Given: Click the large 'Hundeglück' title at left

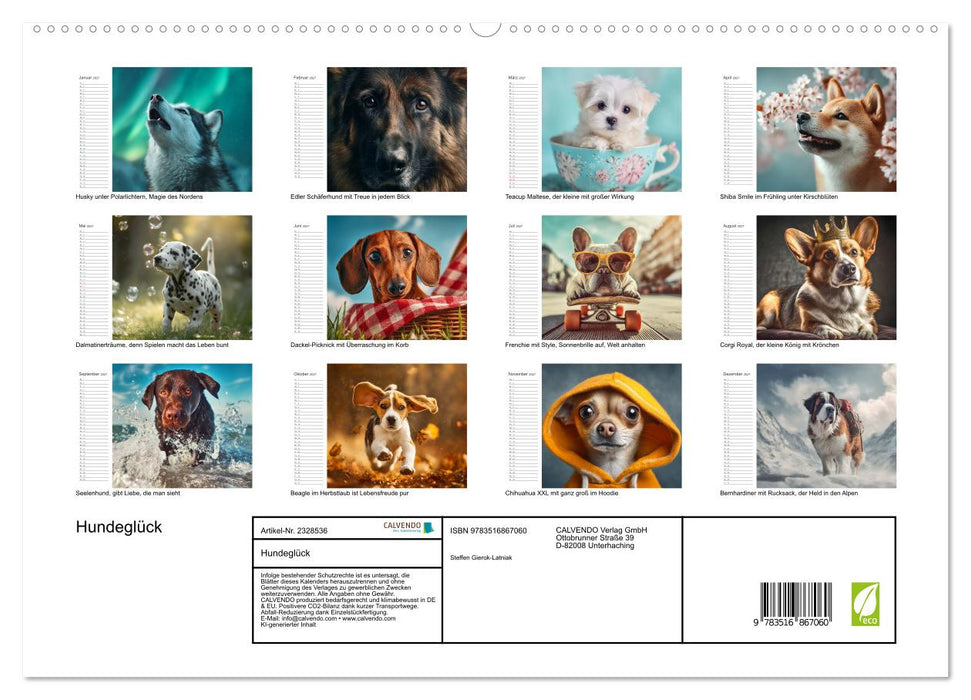Looking at the screenshot, I should pos(119,527).
